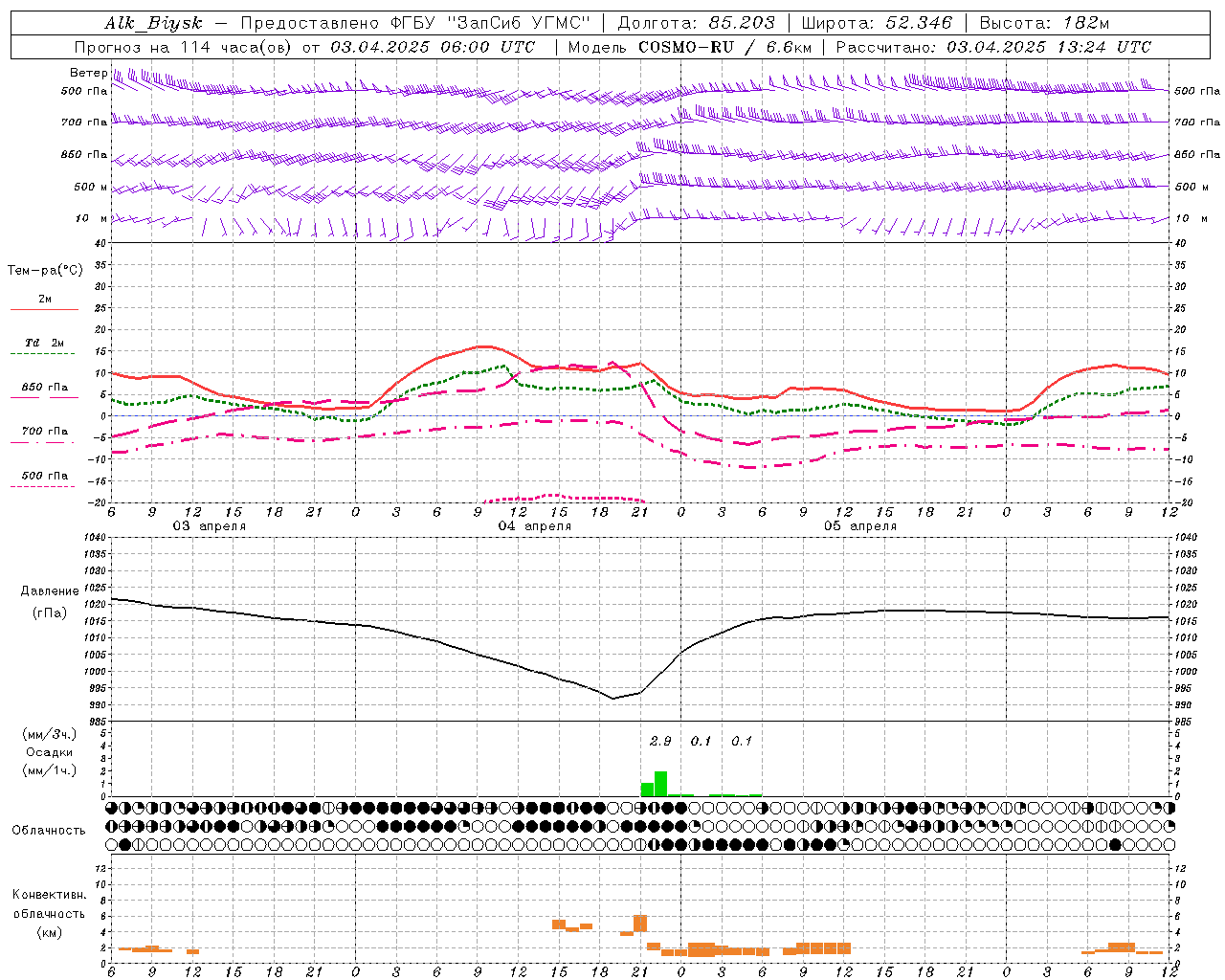Select the Давление pressure panel title

pos(50,591)
